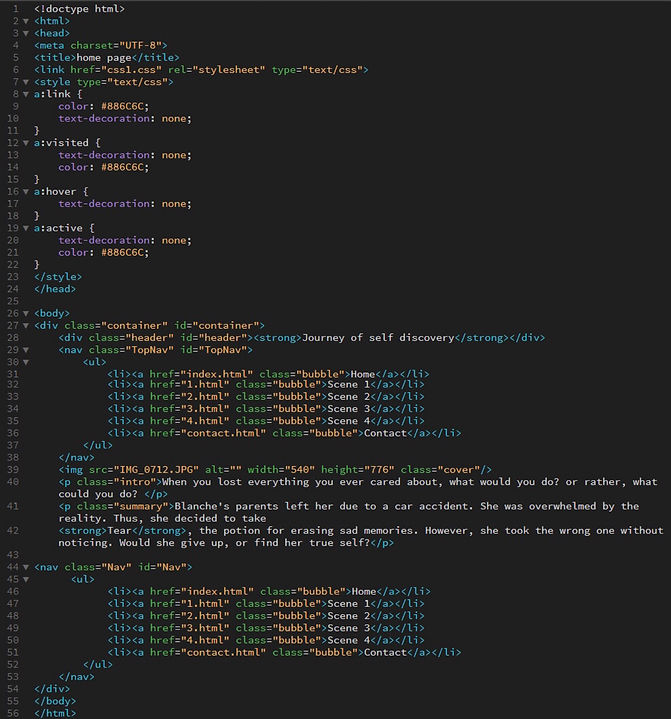671x719 pixels.
Task: Click the 'Tear' strong text on line 42
Action: 119,531
